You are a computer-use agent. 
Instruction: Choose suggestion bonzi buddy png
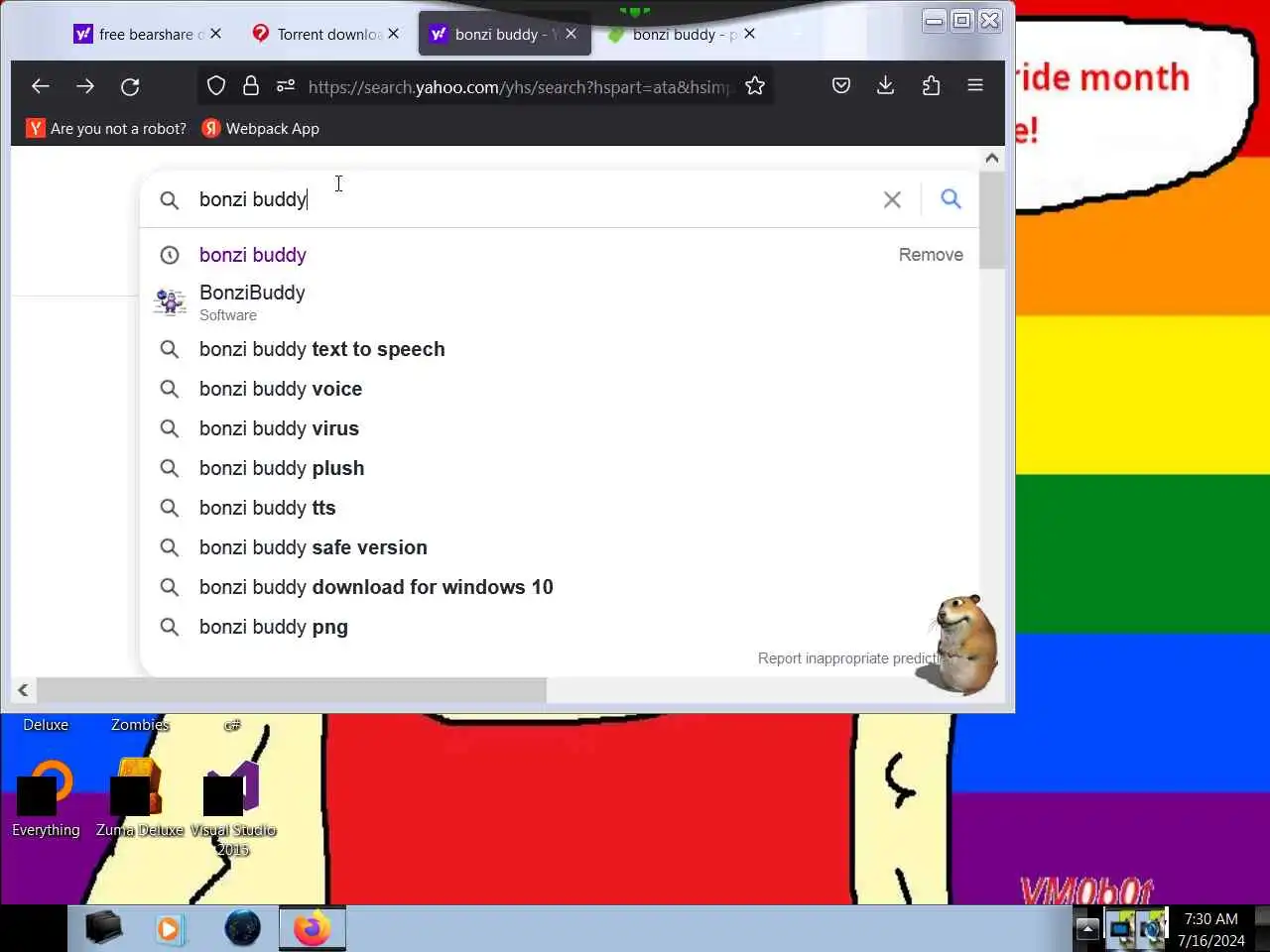click(559, 627)
